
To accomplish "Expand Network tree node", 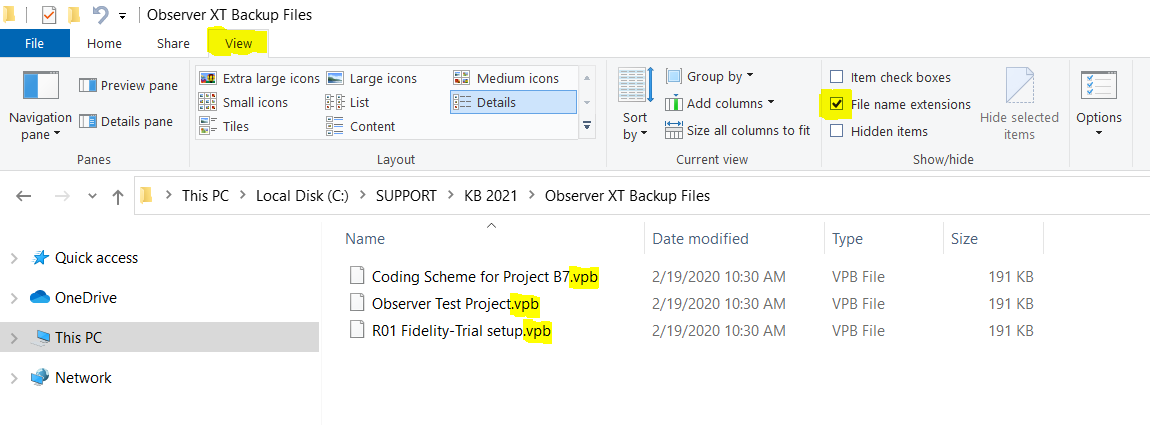I will tap(13, 378).
